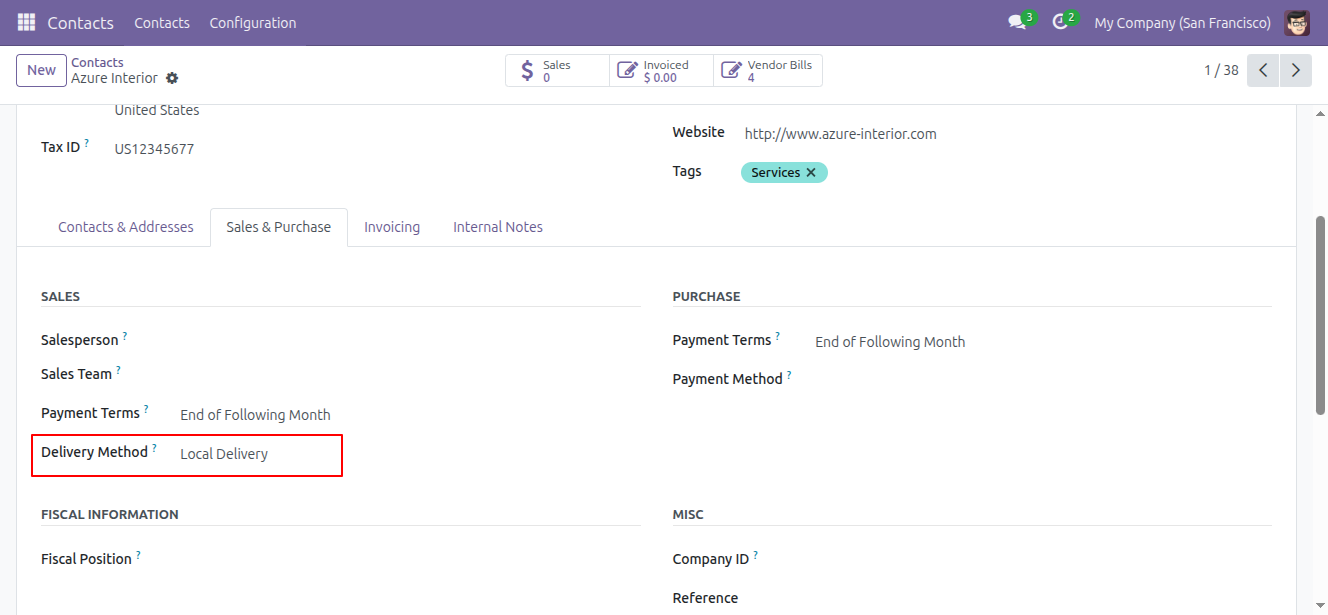Remove the Services tag

point(810,172)
